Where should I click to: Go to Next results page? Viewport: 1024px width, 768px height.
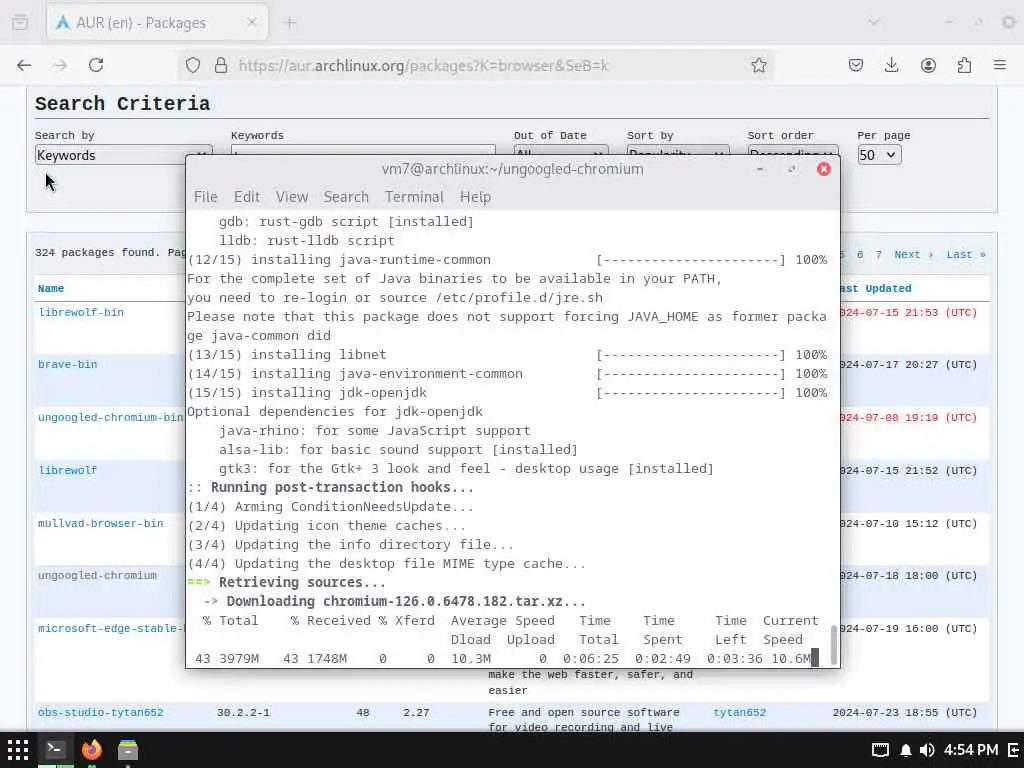tap(913, 255)
